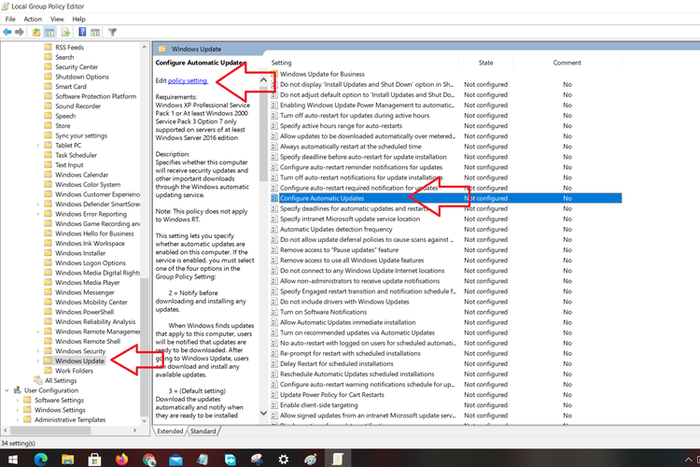
Task: Open the File menu
Action: point(10,19)
